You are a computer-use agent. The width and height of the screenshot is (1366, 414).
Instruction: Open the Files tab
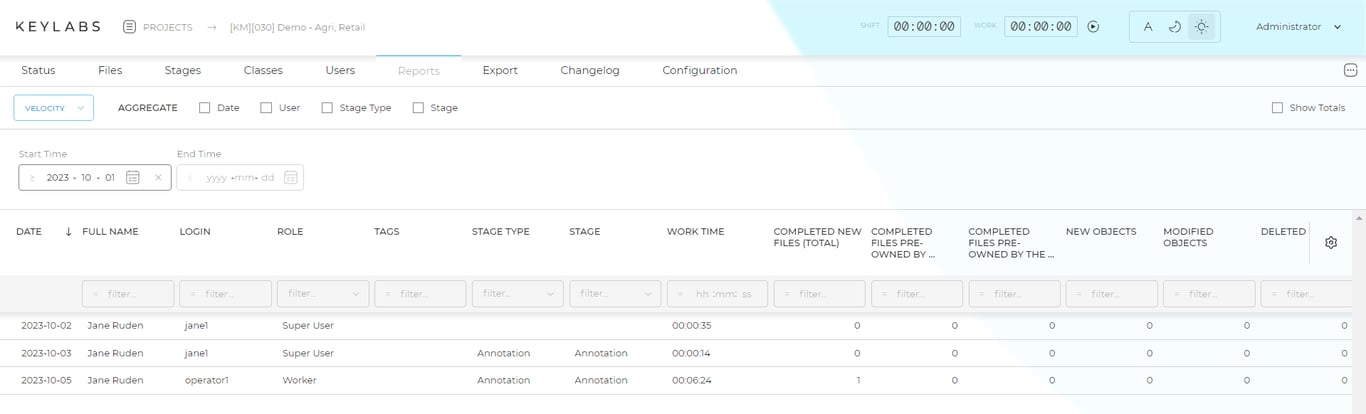tap(110, 70)
